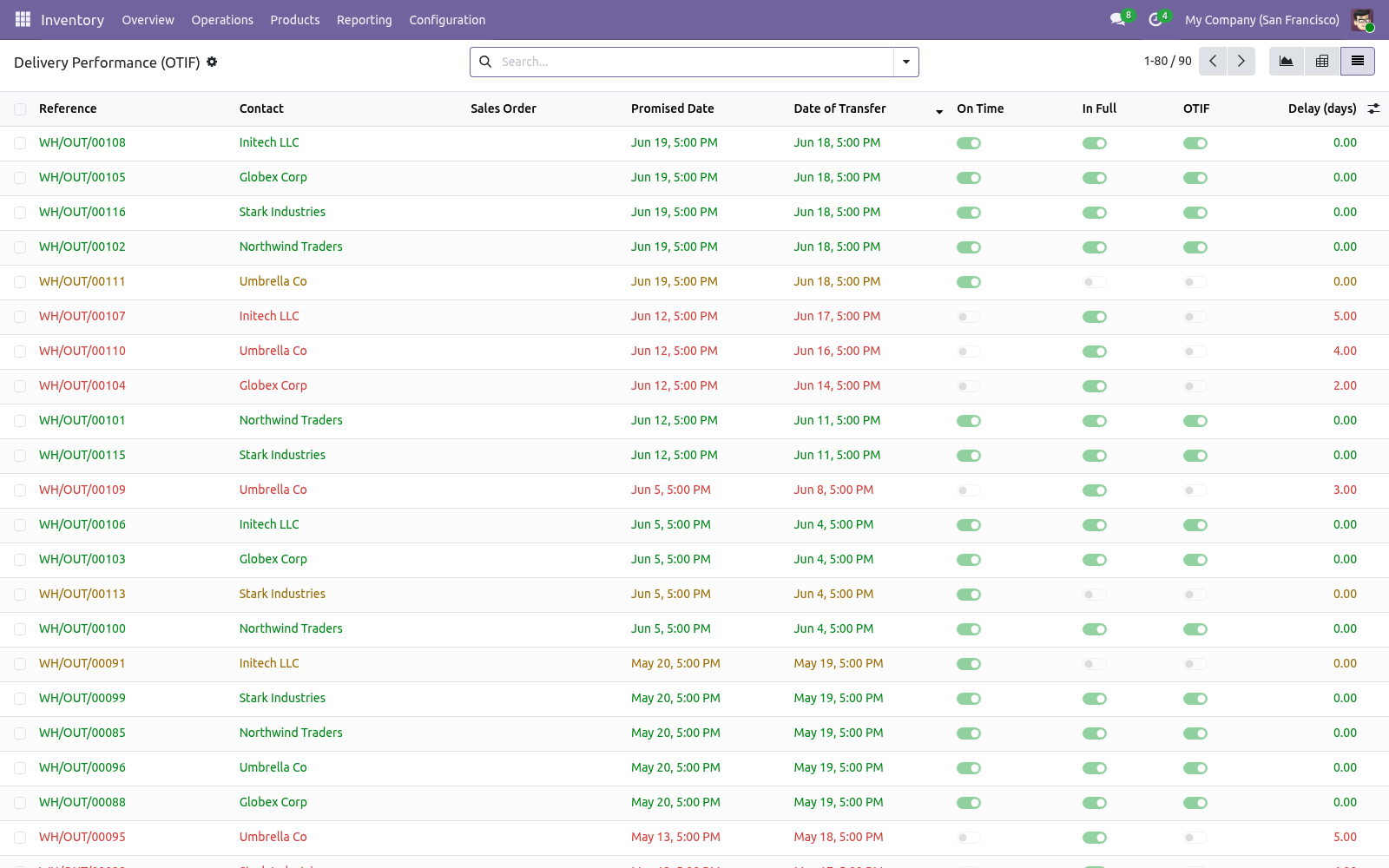Click the 3.00 delay value
Viewport: 1389px width, 868px height.
(x=1345, y=490)
